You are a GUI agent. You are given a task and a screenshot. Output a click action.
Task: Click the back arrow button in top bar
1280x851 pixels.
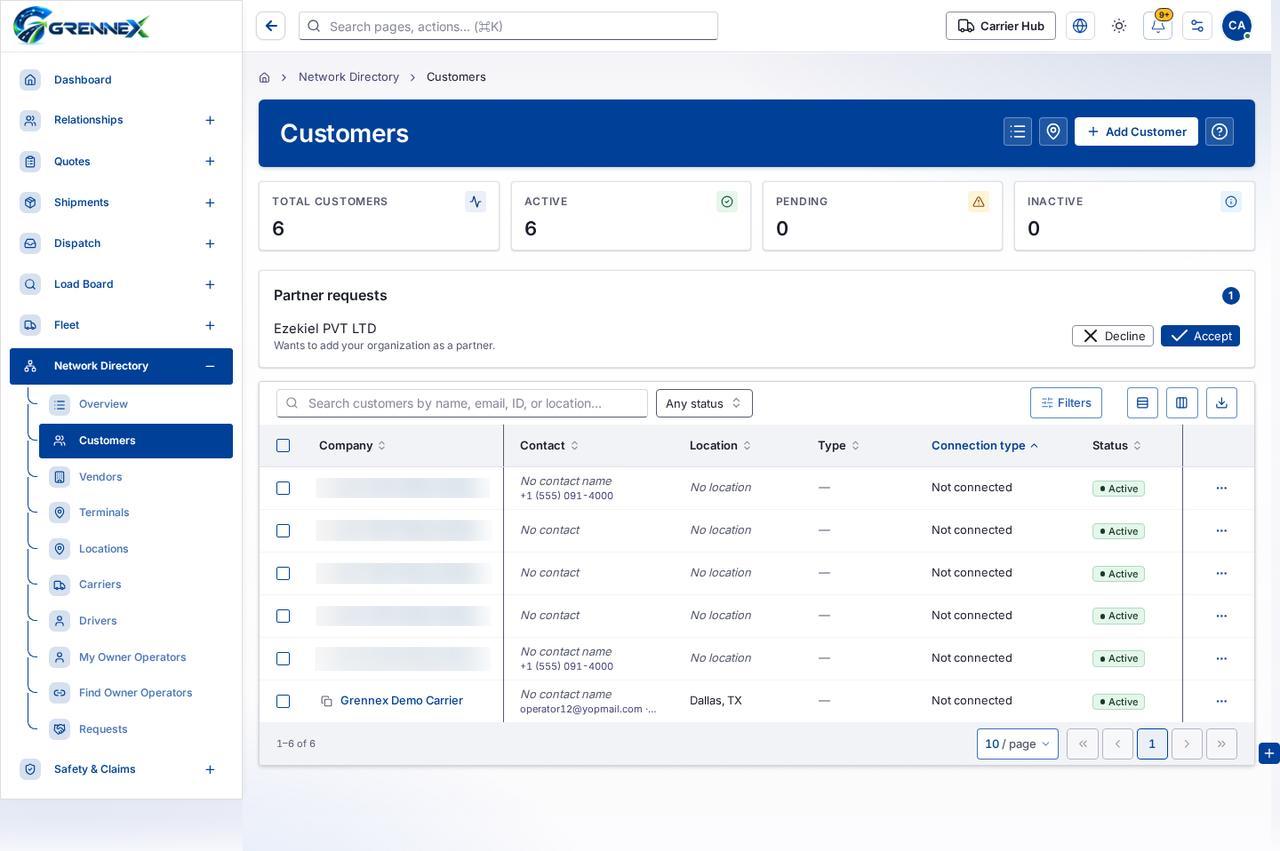coord(271,26)
